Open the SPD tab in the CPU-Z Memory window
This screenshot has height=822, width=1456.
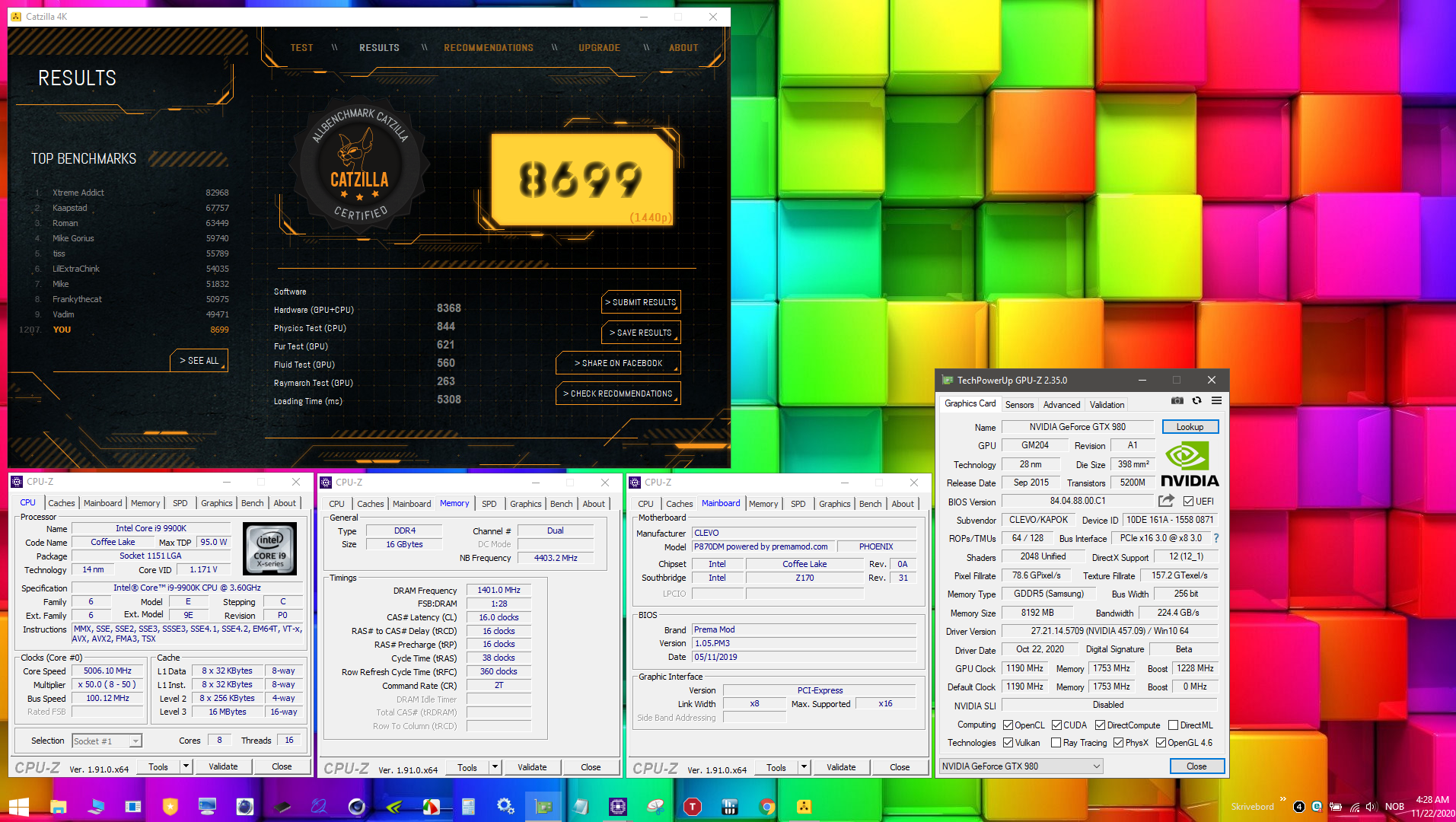(x=489, y=504)
